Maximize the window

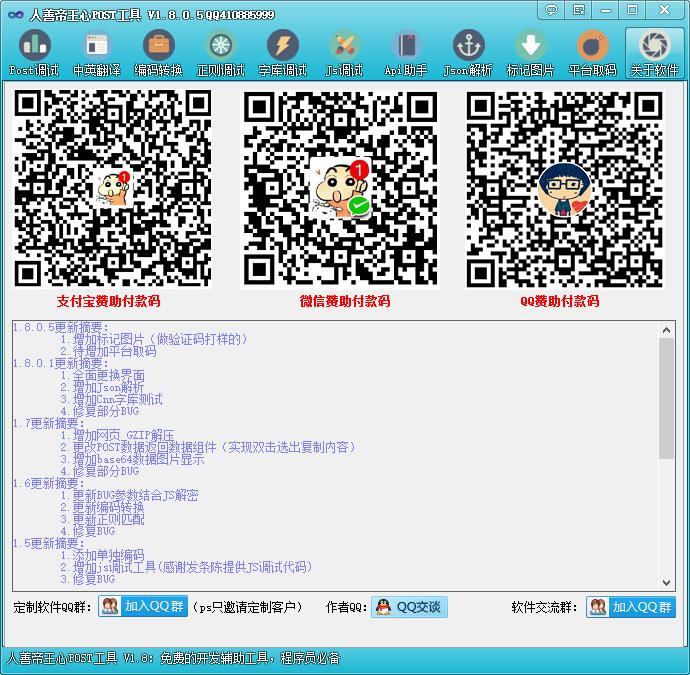632,10
